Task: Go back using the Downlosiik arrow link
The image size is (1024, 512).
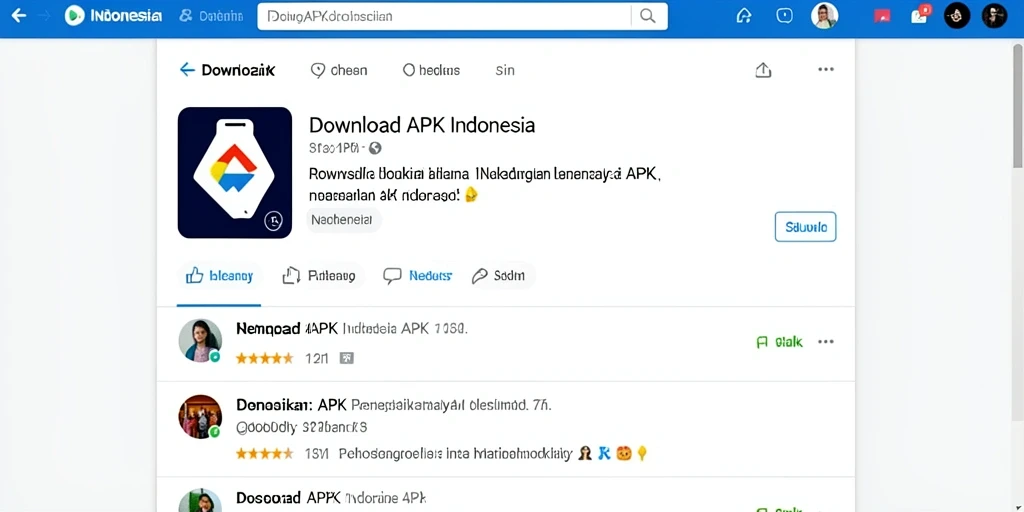Action: 227,70
